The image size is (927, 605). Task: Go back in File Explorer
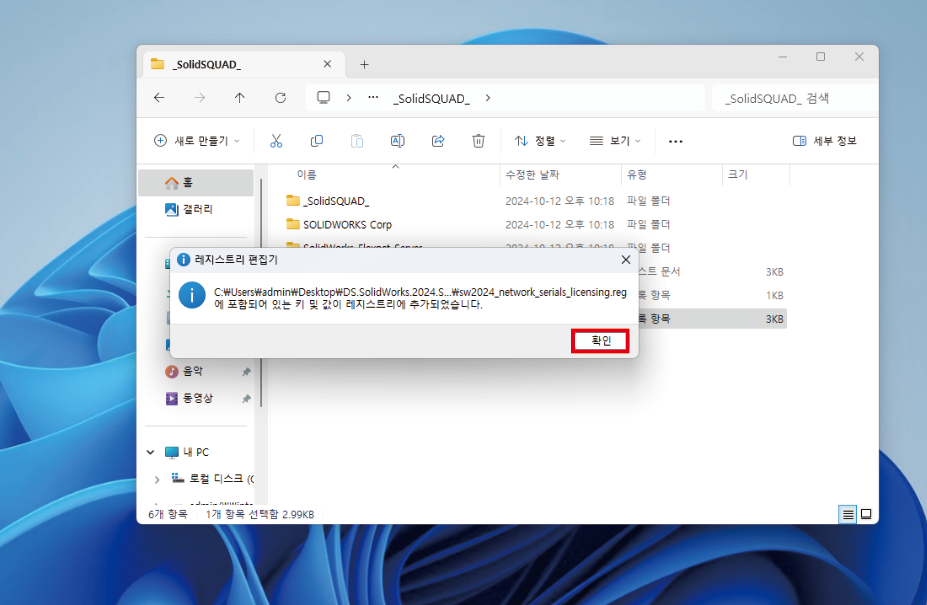(159, 98)
